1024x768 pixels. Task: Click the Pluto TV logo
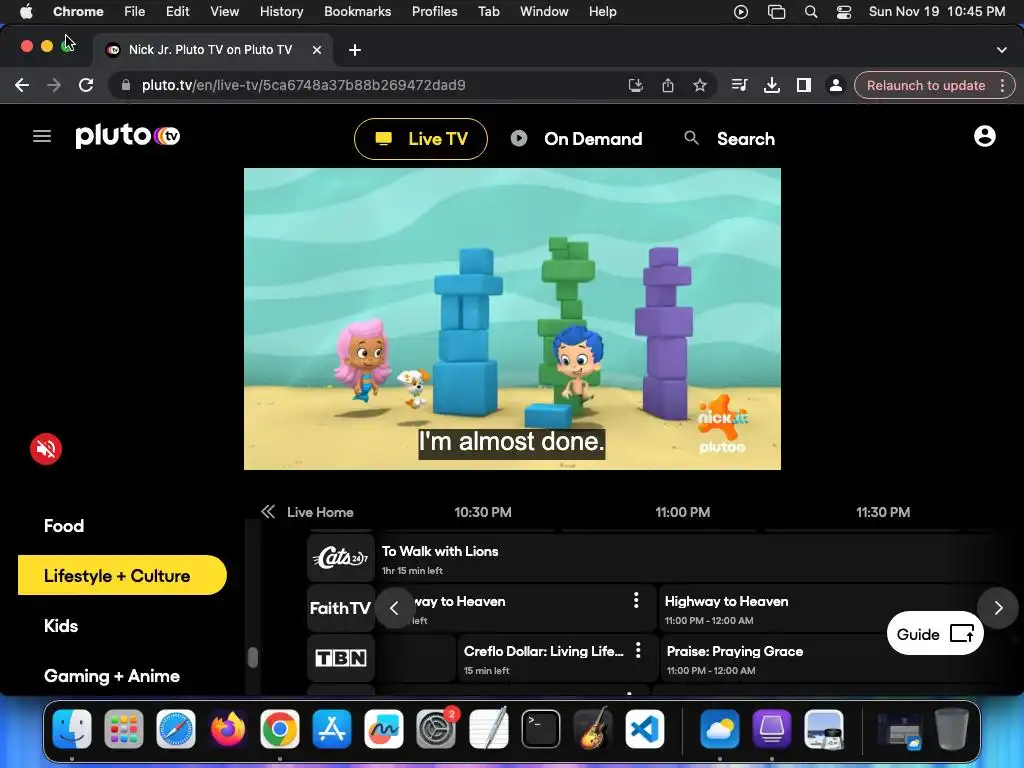coord(127,135)
